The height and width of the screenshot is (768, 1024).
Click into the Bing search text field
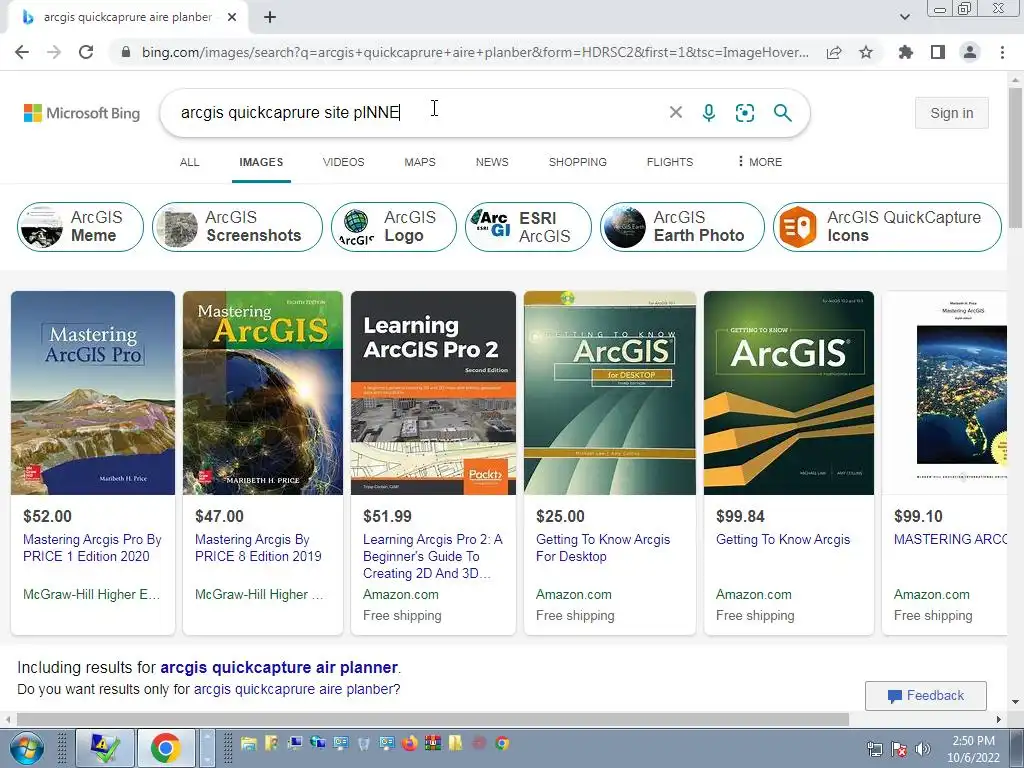pos(418,112)
